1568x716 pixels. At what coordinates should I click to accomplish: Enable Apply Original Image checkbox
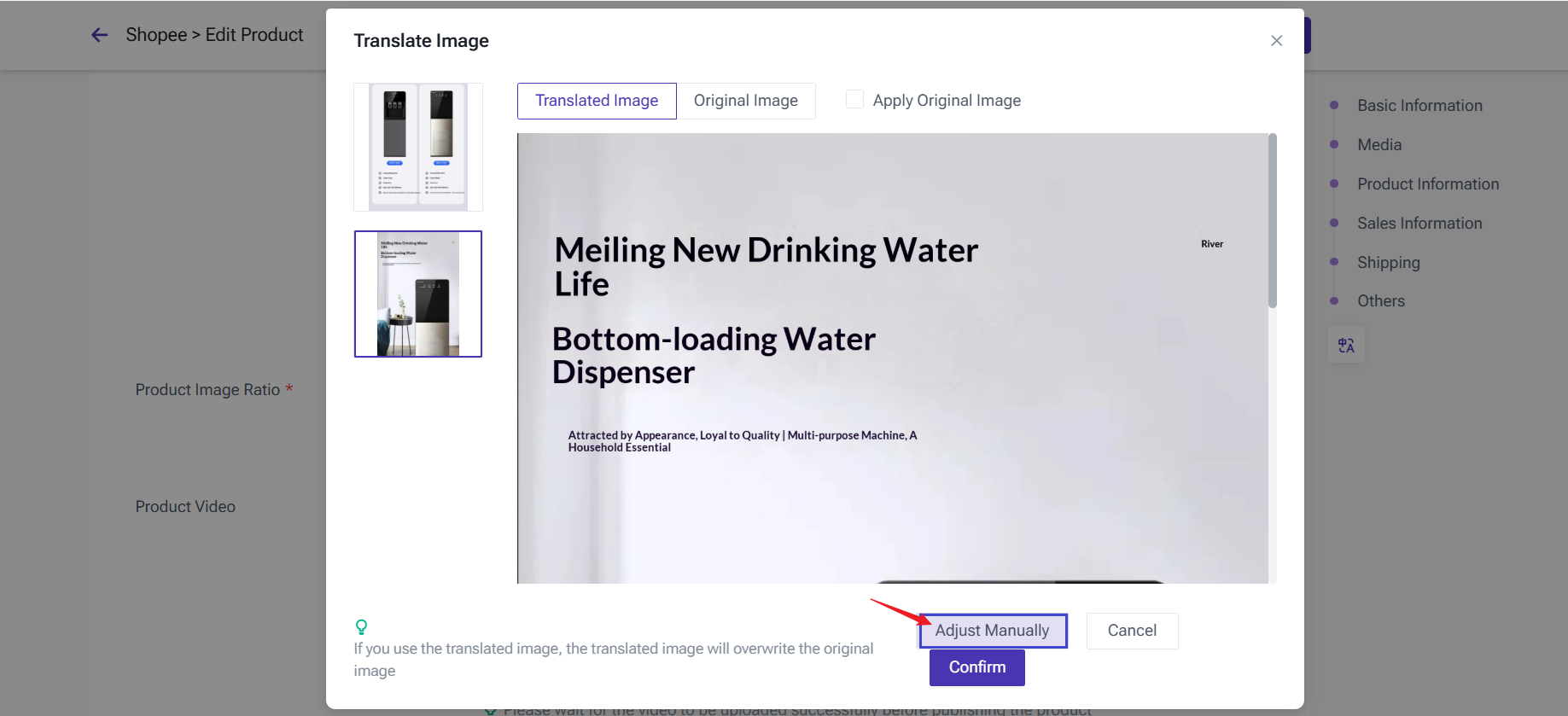pos(854,100)
